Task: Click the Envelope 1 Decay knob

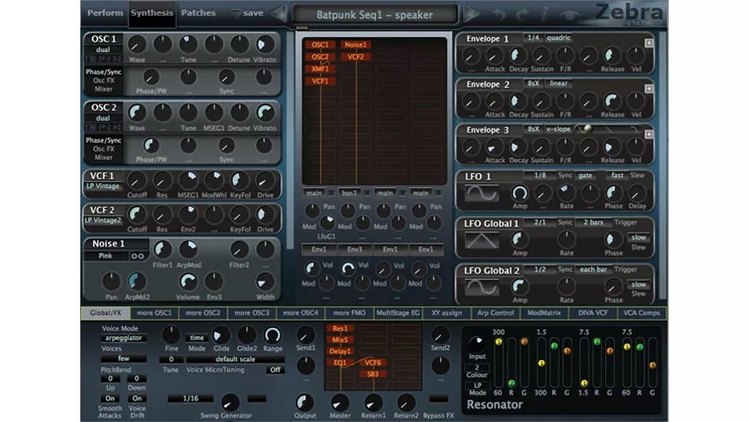Action: [x=517, y=56]
